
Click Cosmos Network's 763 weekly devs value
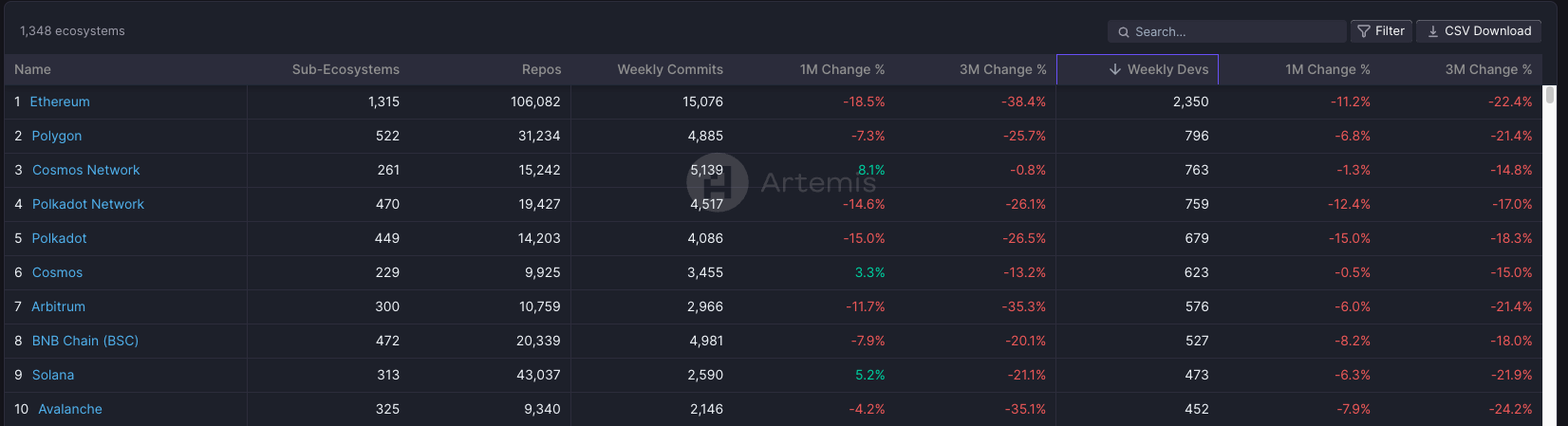point(1197,170)
